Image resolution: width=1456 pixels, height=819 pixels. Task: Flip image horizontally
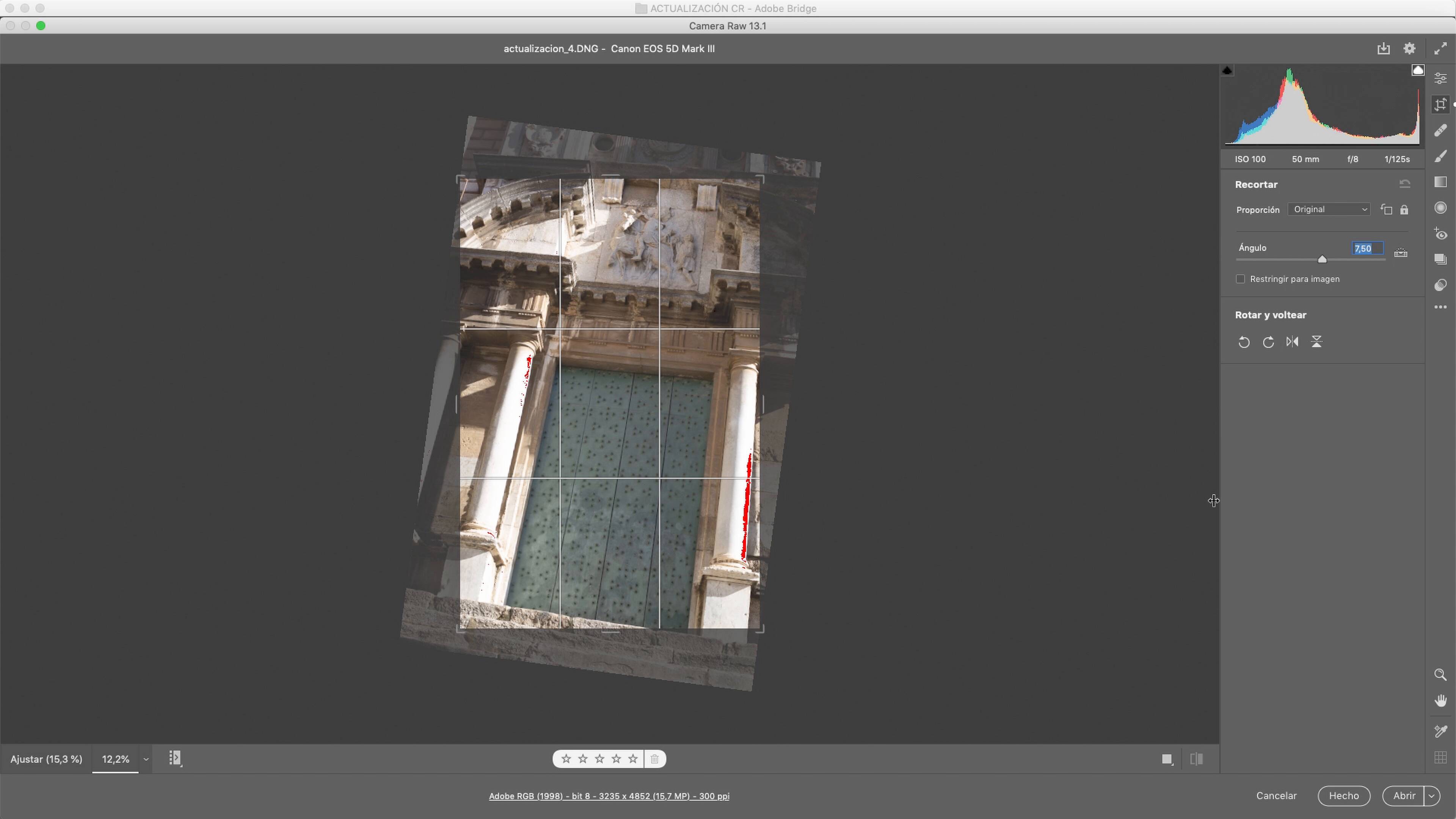click(x=1292, y=342)
